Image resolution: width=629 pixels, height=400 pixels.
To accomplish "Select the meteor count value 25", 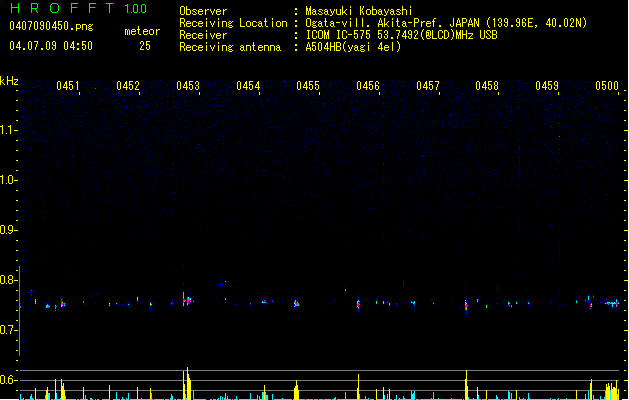I will 145,46.
